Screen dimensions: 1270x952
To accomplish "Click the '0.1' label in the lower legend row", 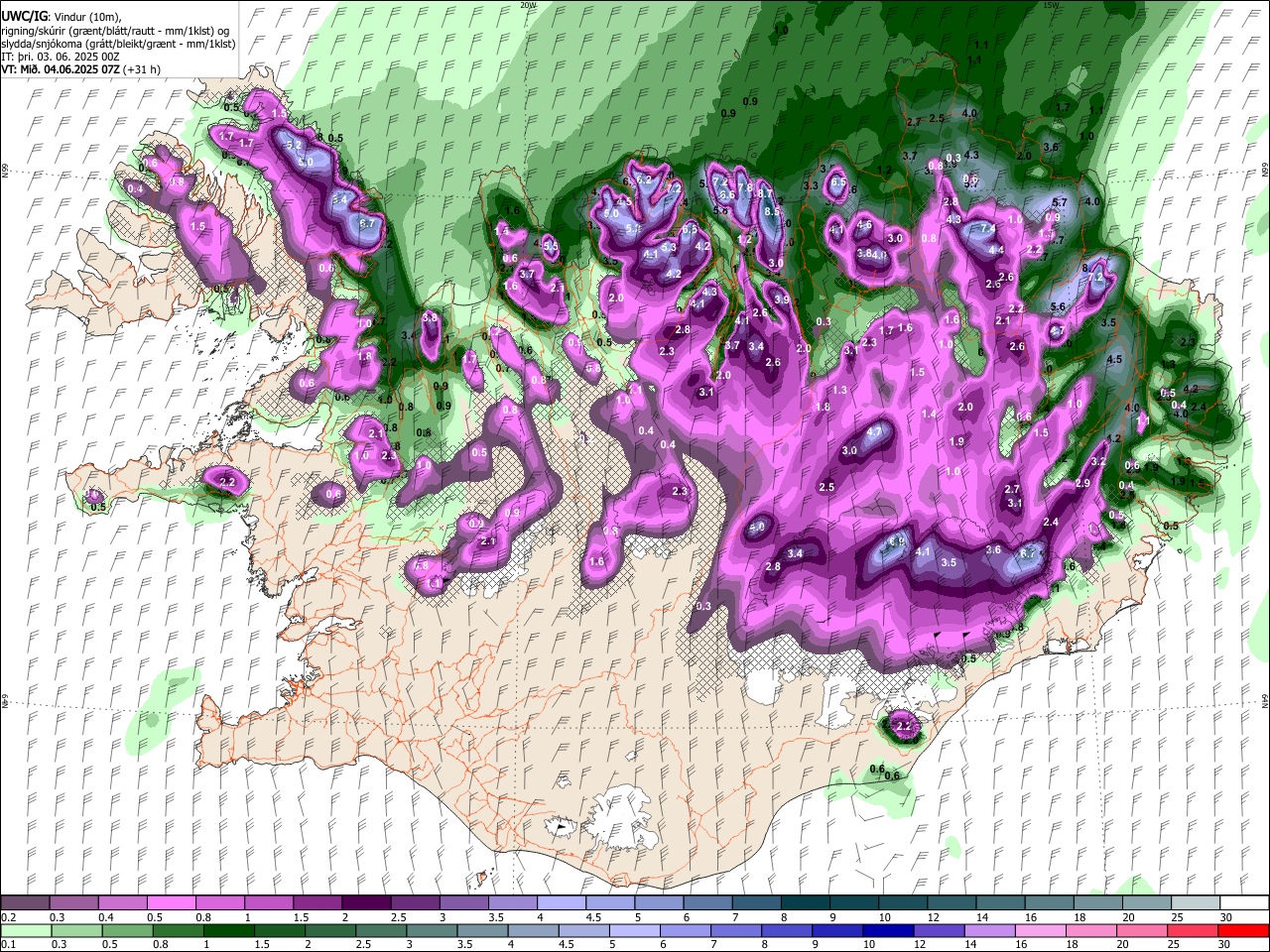I will [8, 944].
